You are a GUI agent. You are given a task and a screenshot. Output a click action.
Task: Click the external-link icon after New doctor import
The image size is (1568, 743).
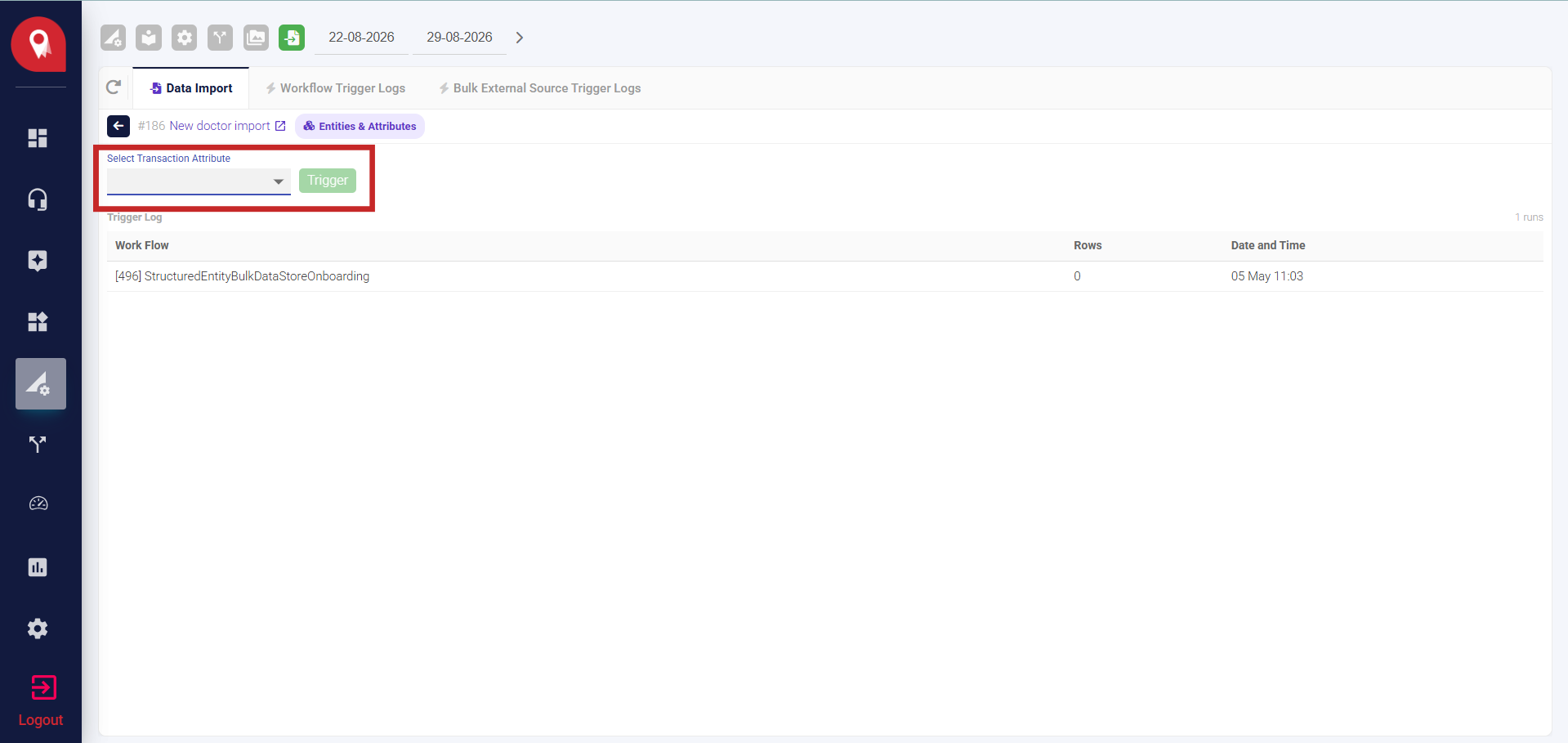tap(280, 126)
